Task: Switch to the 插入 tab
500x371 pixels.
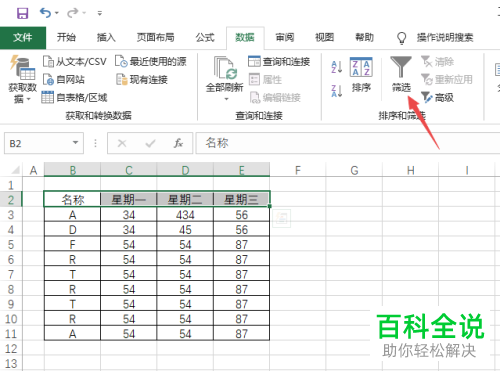Action: coord(106,37)
